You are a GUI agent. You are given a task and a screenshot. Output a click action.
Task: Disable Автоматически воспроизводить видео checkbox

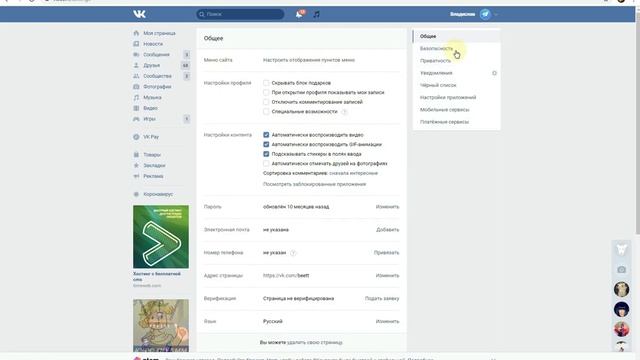click(266, 135)
